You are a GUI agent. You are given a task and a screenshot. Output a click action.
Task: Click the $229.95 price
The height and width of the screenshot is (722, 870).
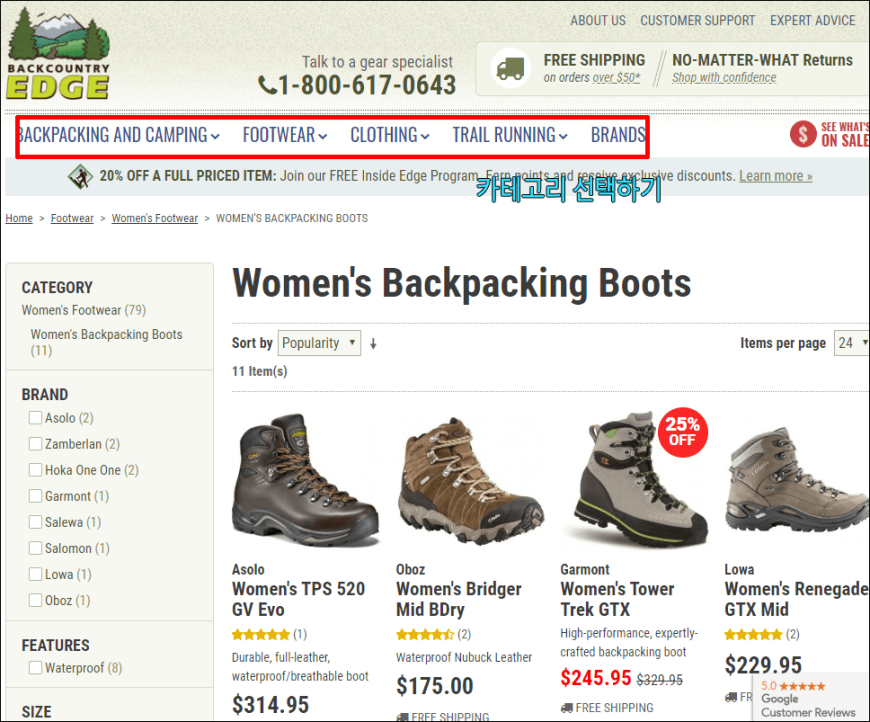point(763,665)
